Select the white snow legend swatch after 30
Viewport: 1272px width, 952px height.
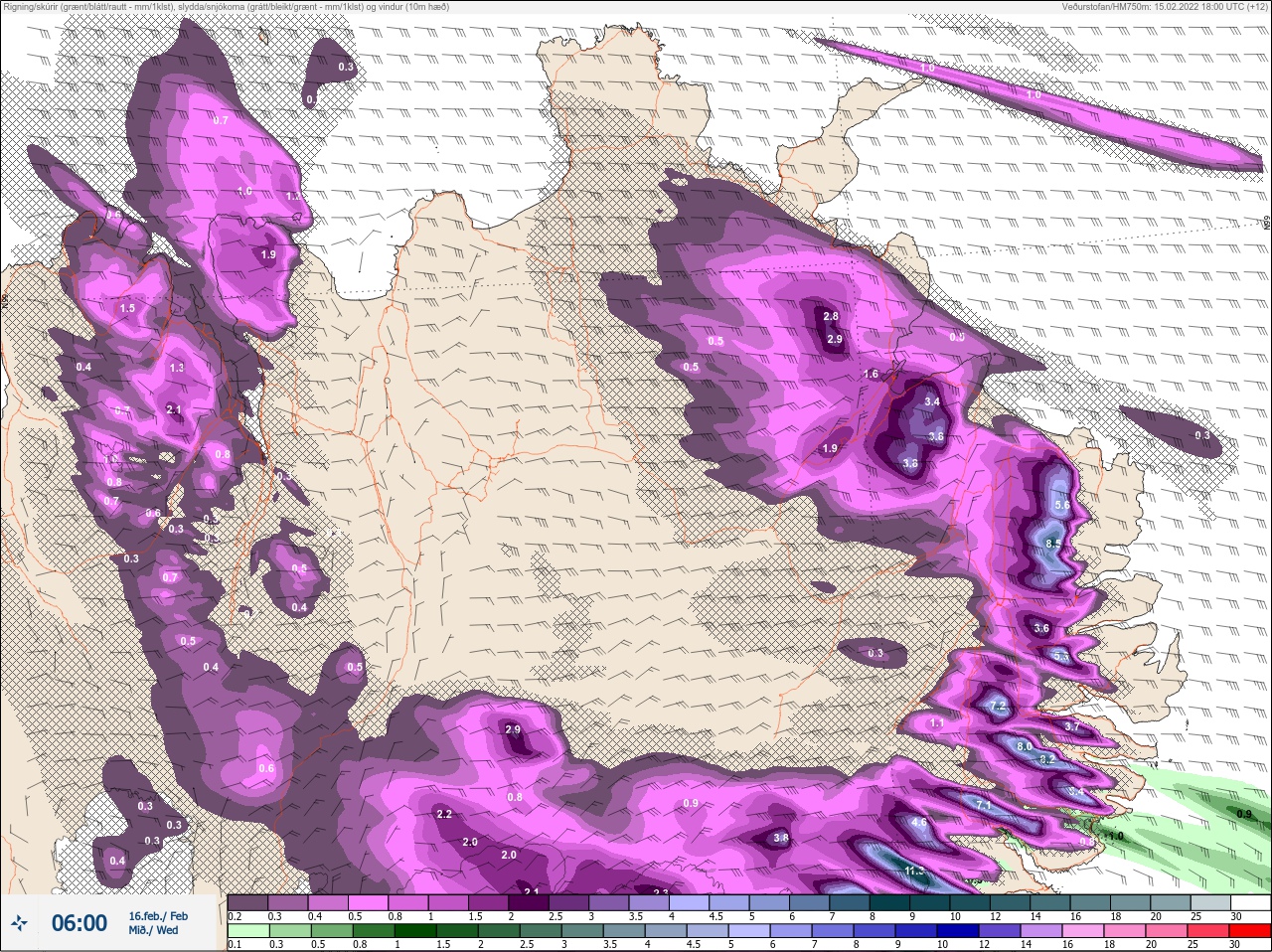1251,902
